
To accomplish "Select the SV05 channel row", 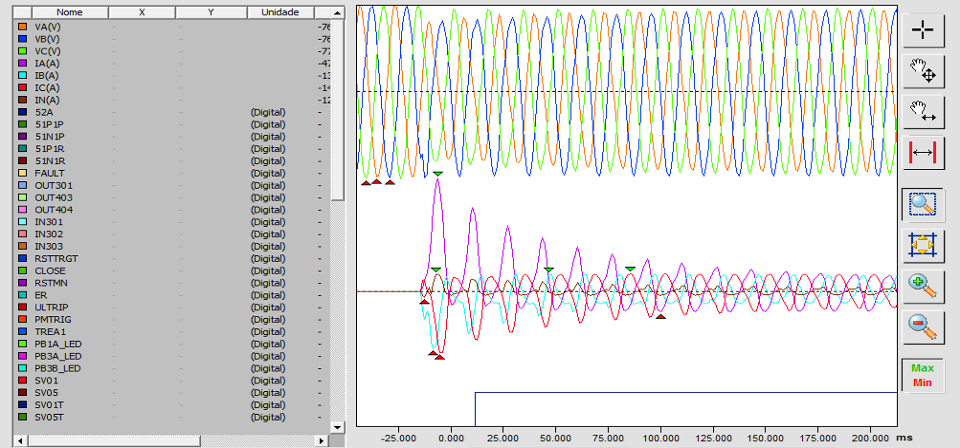I will [x=171, y=392].
